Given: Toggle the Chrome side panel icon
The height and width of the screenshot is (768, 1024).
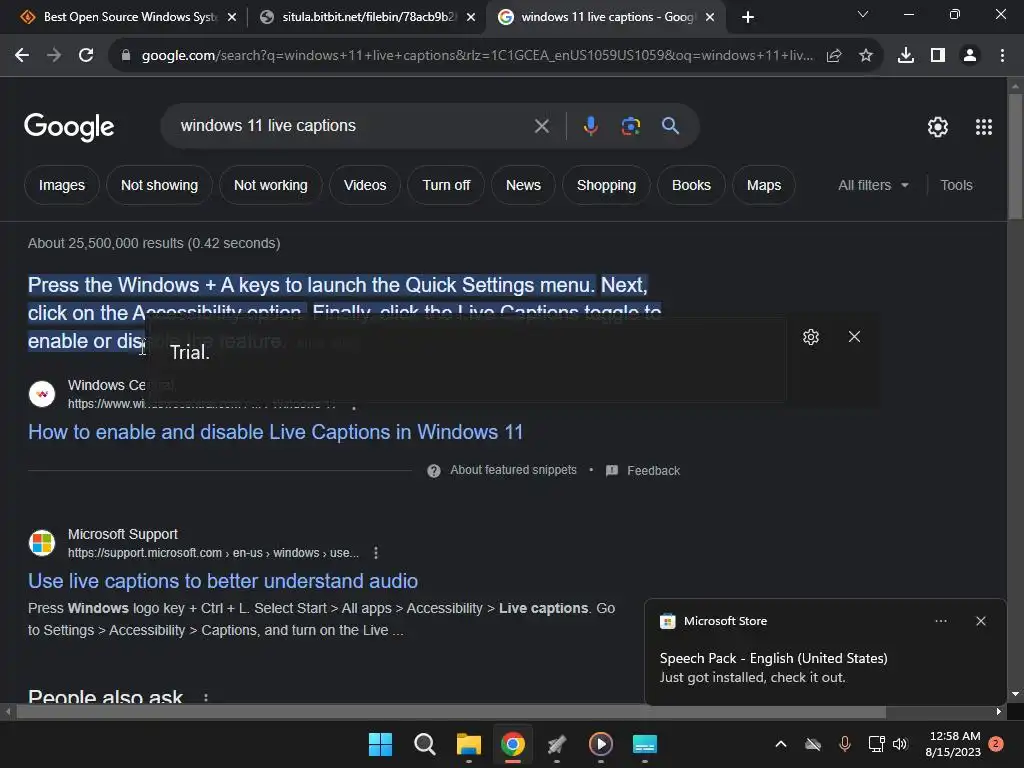Looking at the screenshot, I should (x=938, y=56).
